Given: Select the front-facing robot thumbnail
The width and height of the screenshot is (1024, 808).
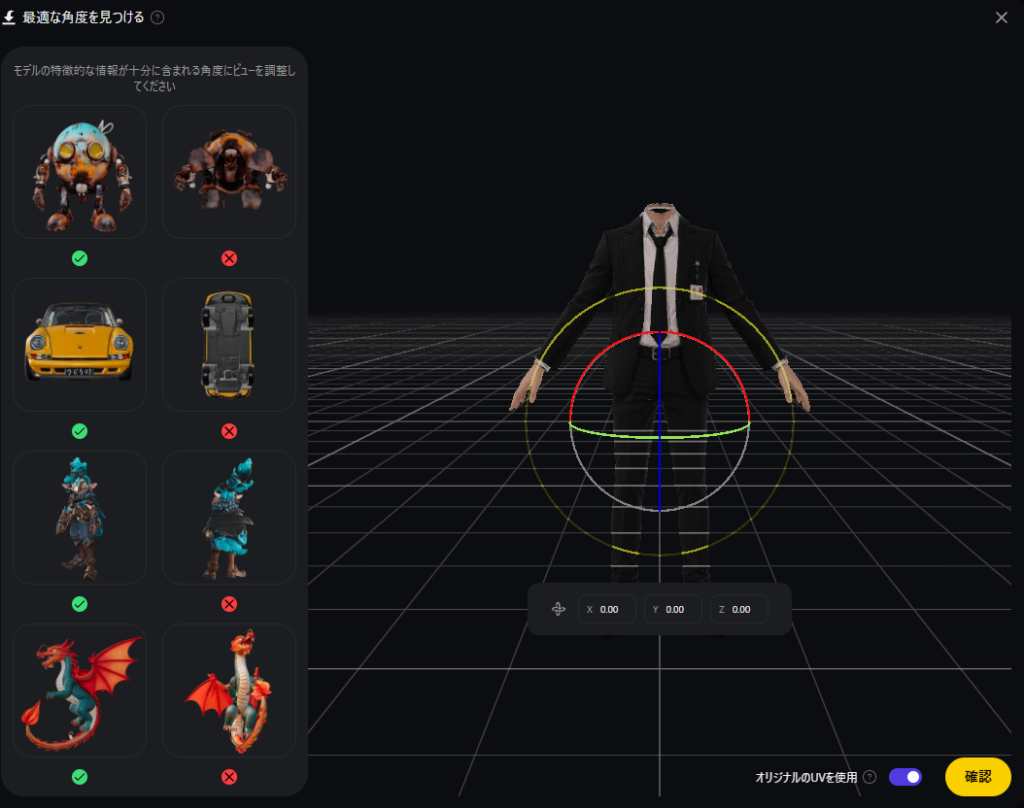Looking at the screenshot, I should pos(80,172).
